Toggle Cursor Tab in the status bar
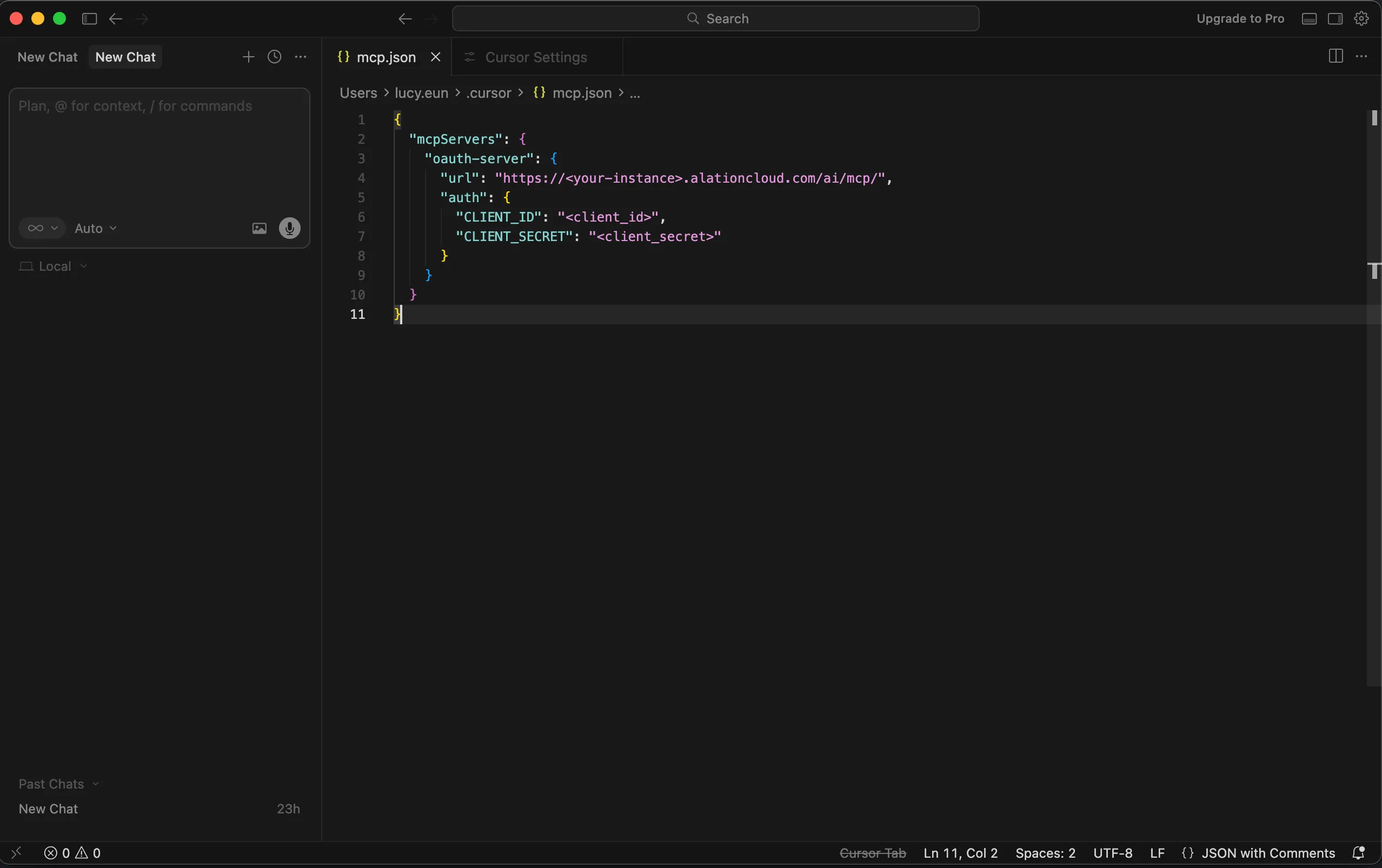Viewport: 1382px width, 868px height. point(873,853)
